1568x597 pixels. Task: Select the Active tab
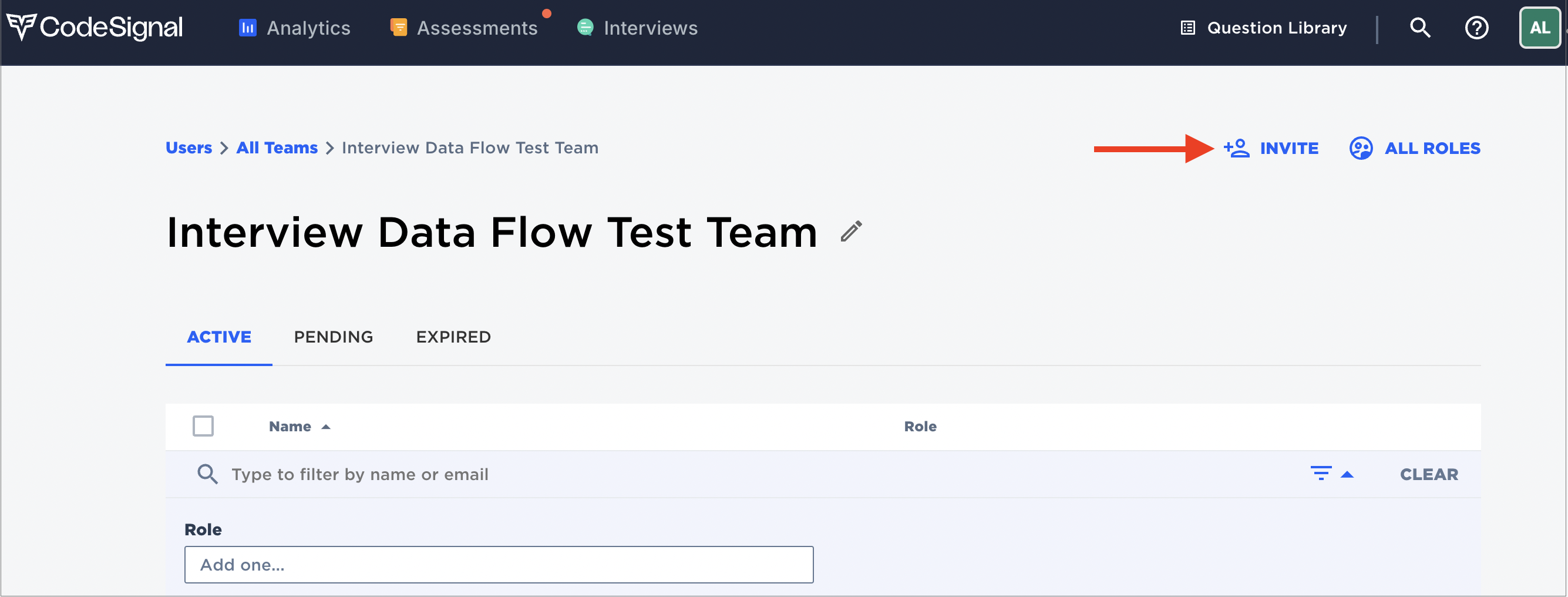218,337
